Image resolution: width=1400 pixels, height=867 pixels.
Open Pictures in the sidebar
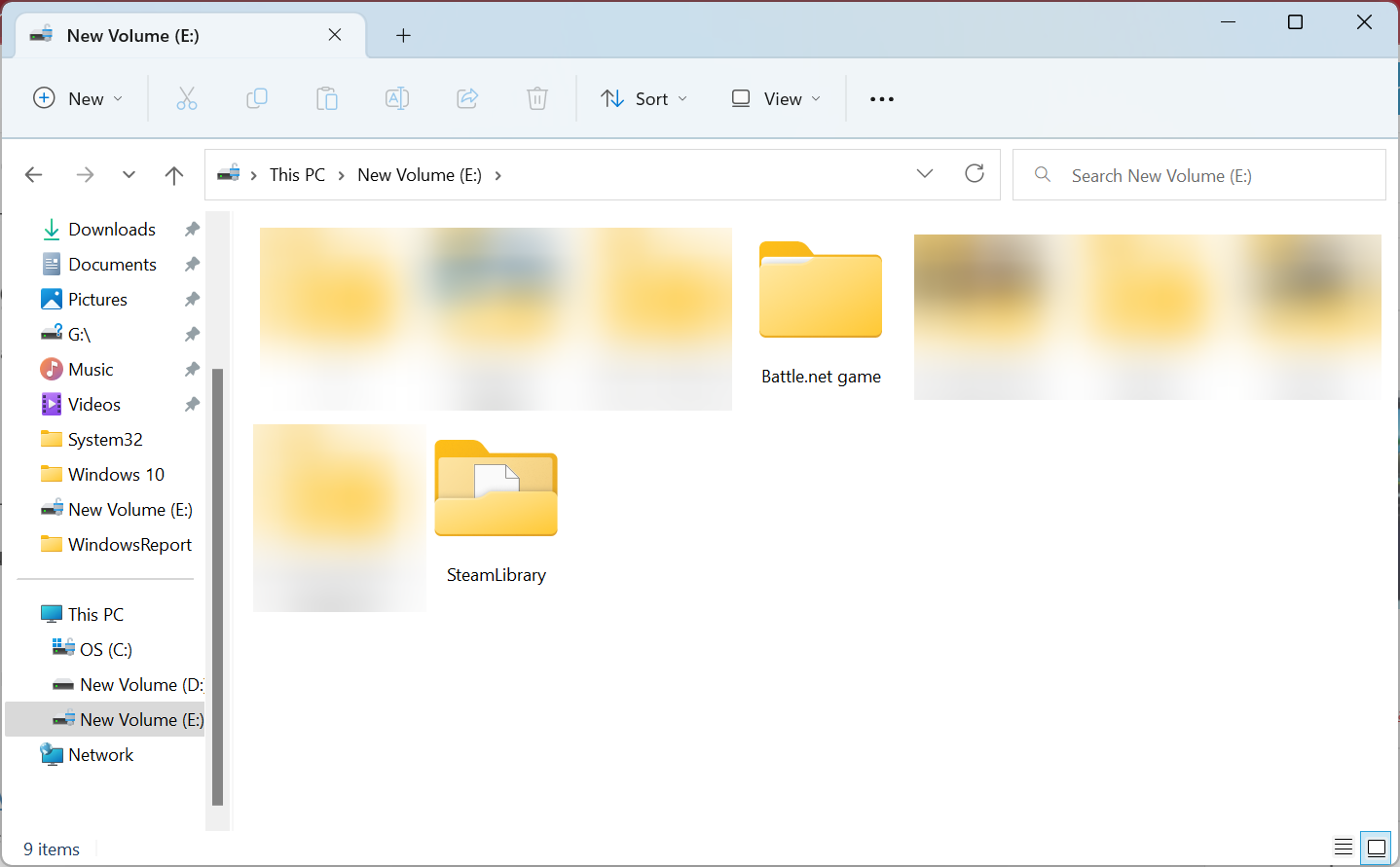[97, 300]
